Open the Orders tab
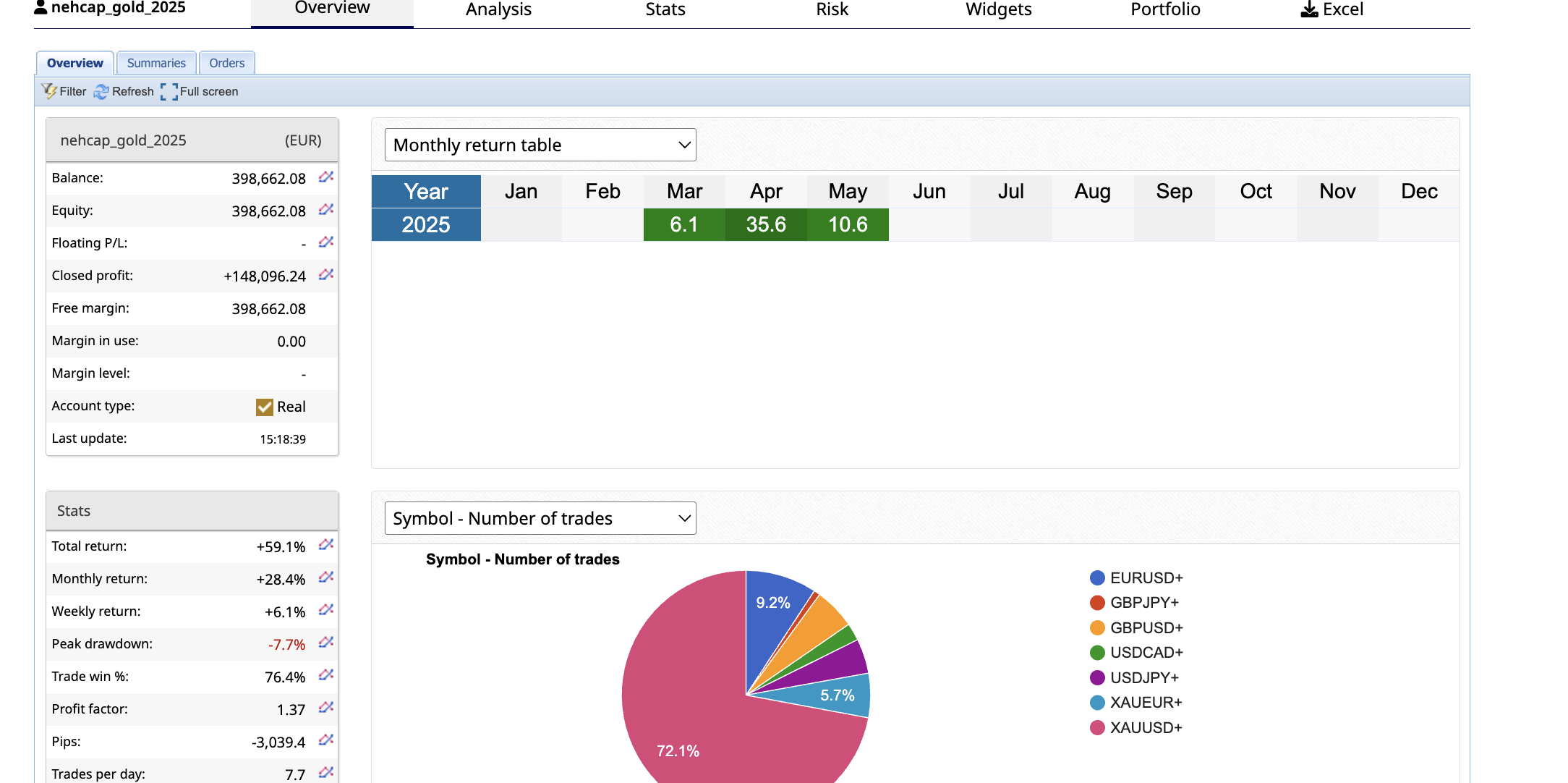1568x783 pixels. pyautogui.click(x=226, y=63)
